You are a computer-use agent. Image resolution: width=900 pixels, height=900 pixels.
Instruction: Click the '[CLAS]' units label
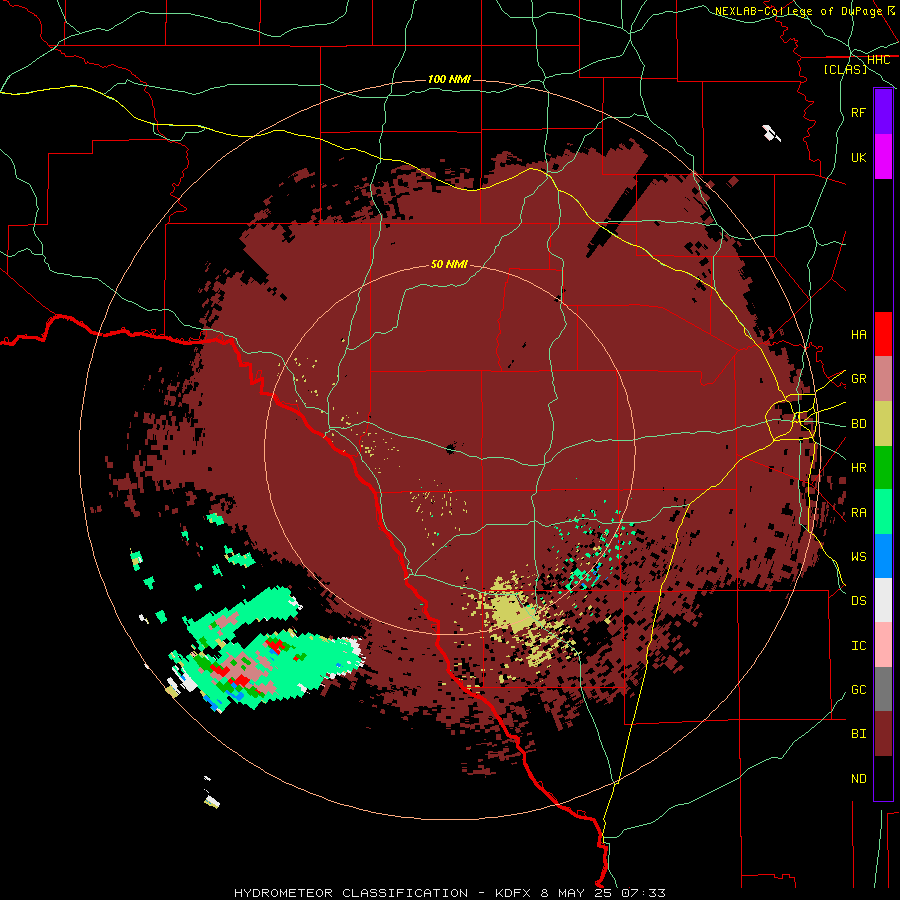pyautogui.click(x=845, y=69)
